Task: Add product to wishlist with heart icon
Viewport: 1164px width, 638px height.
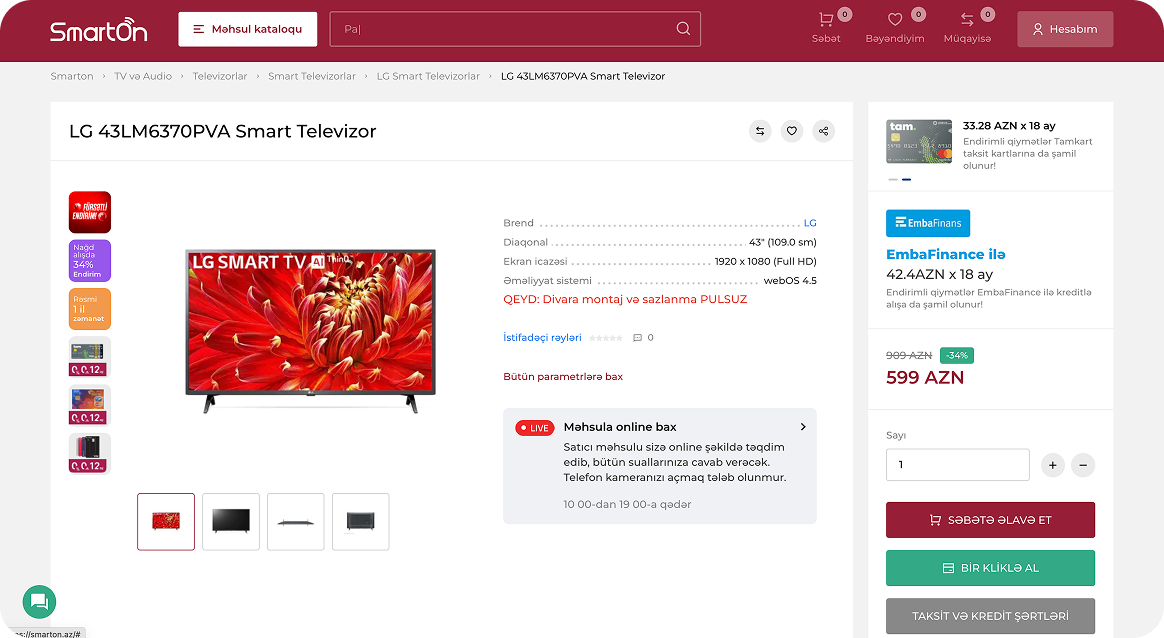Action: [792, 131]
